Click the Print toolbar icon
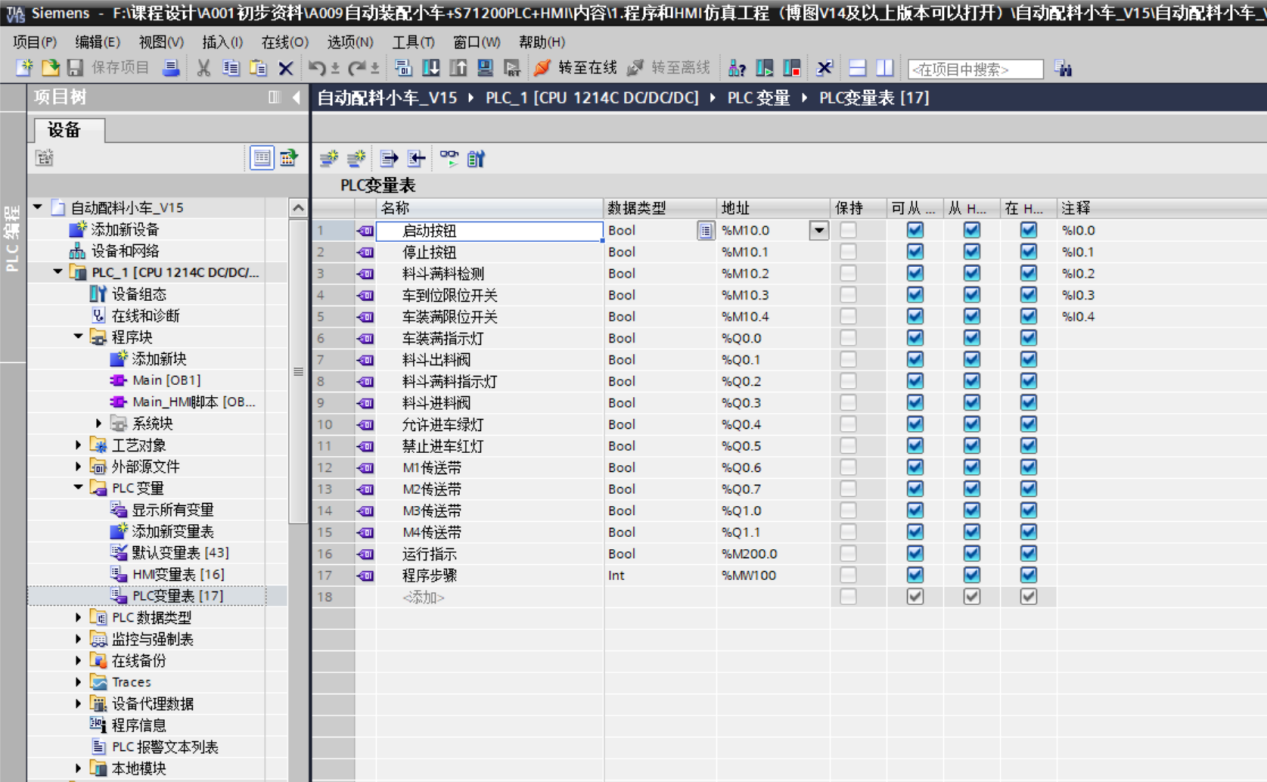 pos(172,68)
